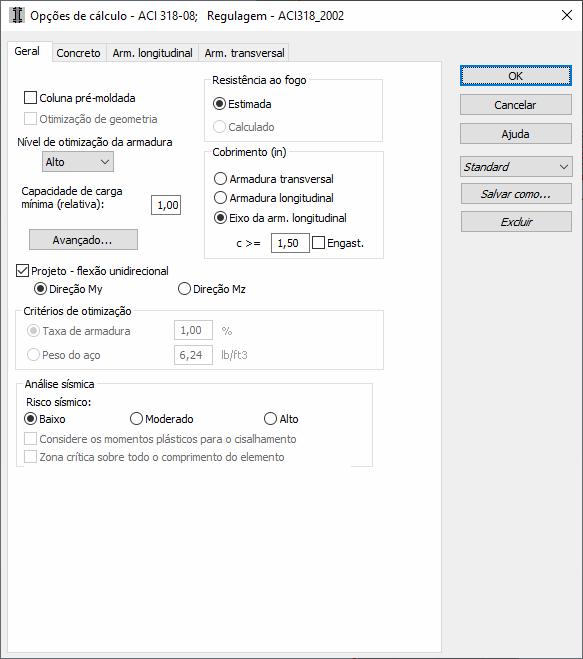583x659 pixels.
Task: Open the Nível de otimização Alto dropdown
Action: tap(78, 162)
